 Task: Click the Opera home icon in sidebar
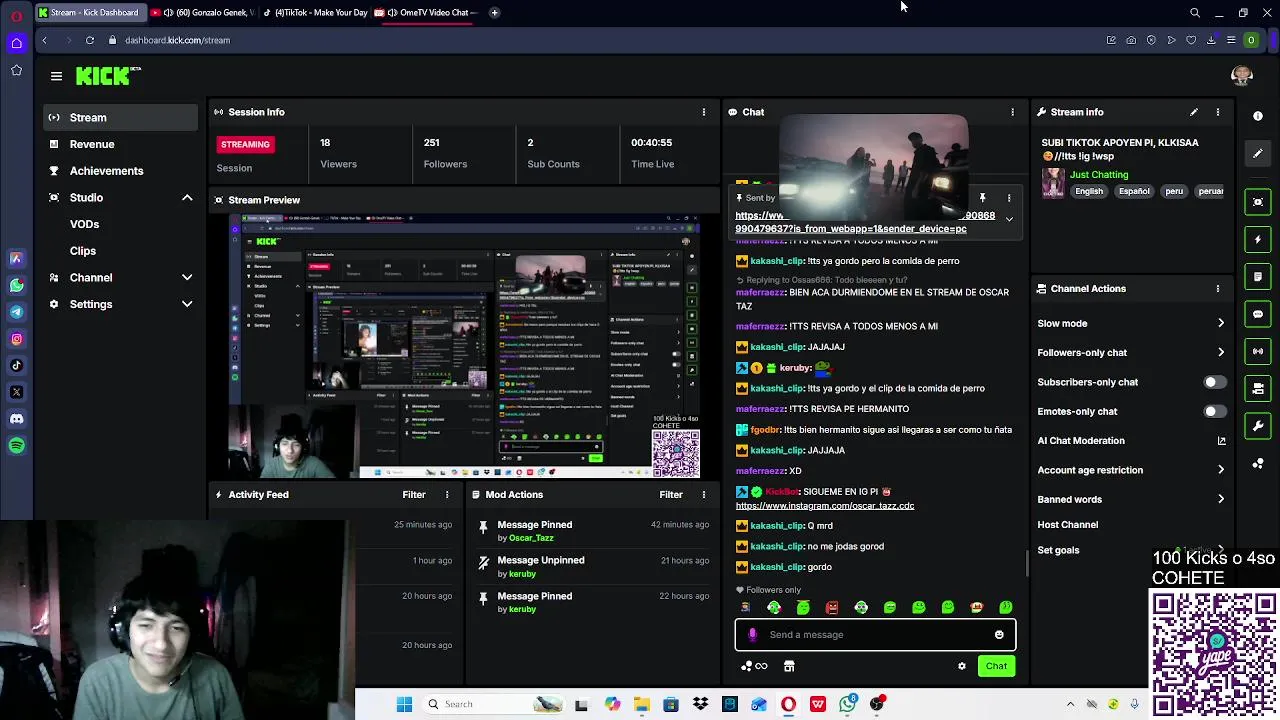[x=16, y=42]
